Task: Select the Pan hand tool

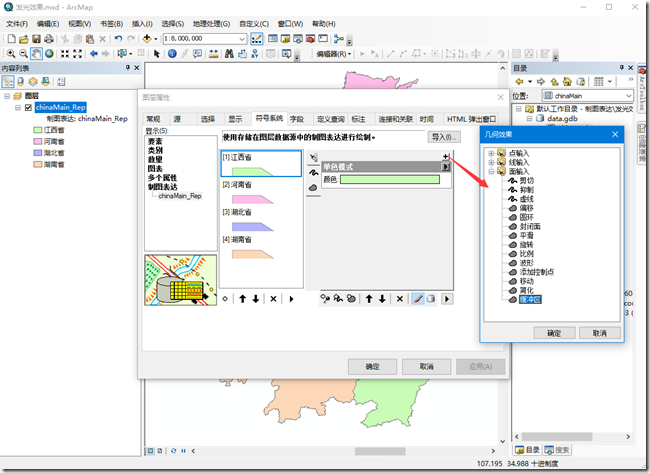Action: [x=36, y=54]
